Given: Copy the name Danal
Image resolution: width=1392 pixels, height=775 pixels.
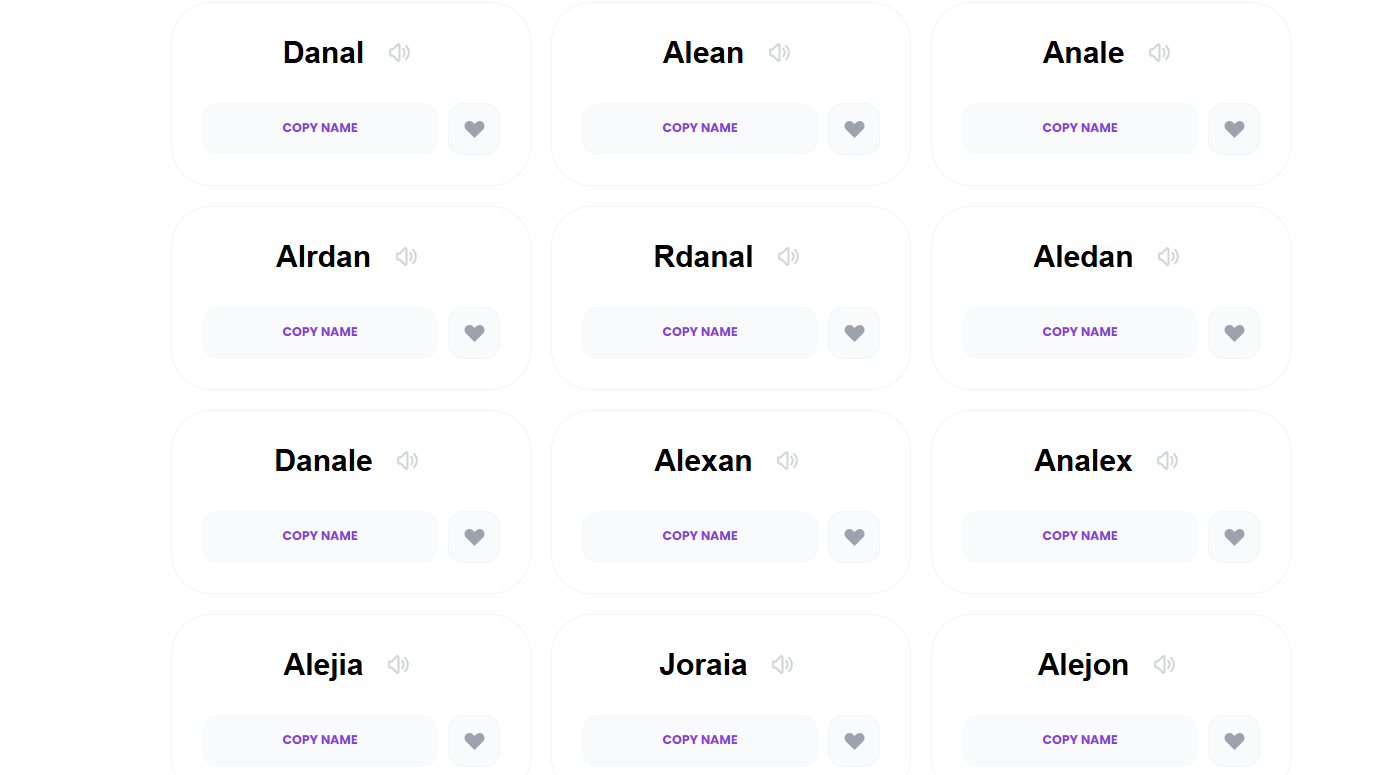Looking at the screenshot, I should (320, 128).
